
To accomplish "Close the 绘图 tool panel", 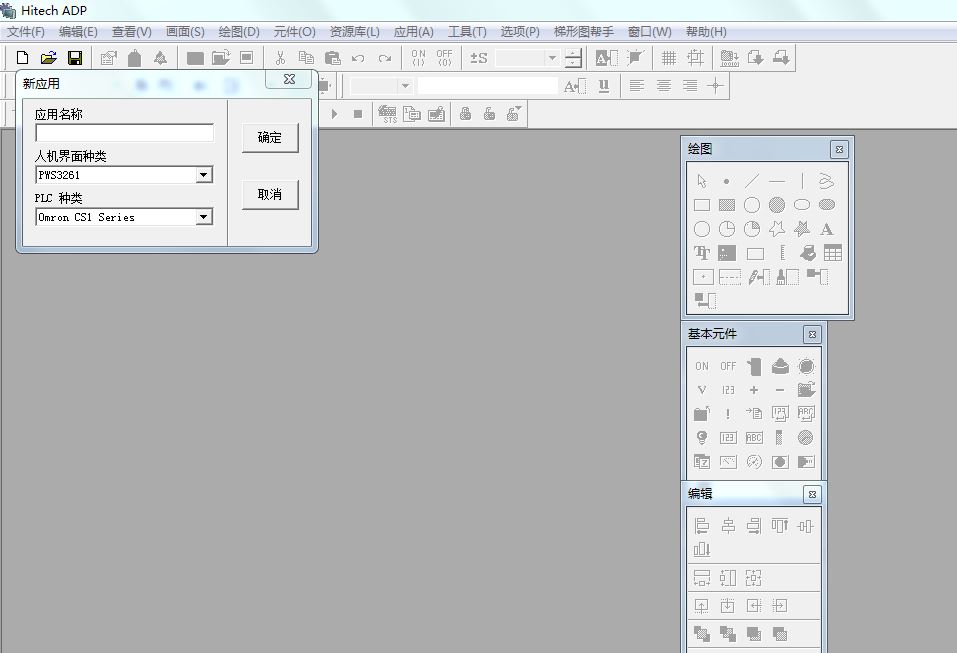I will click(839, 149).
